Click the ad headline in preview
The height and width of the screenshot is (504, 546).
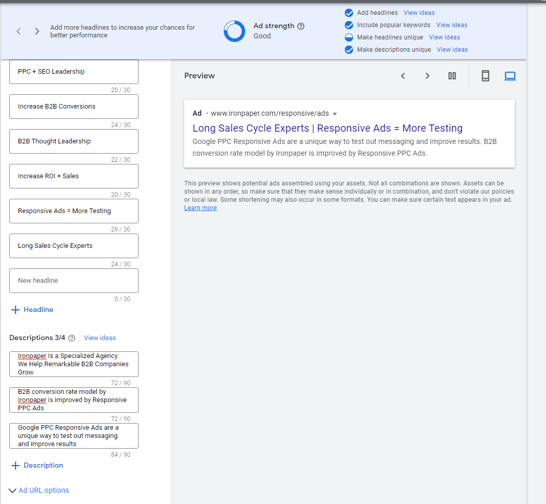(327, 128)
